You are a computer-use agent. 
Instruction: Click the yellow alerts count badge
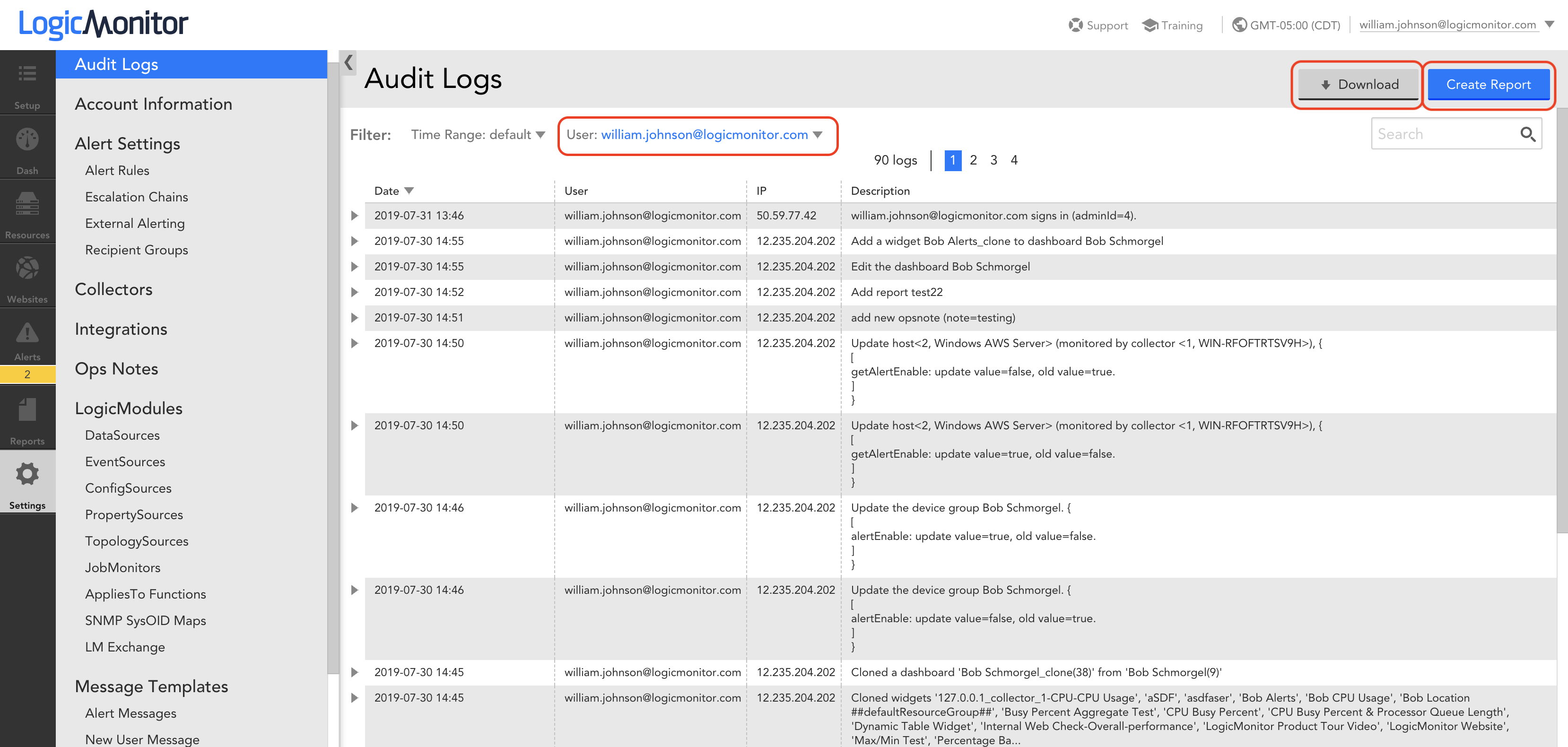click(x=27, y=374)
